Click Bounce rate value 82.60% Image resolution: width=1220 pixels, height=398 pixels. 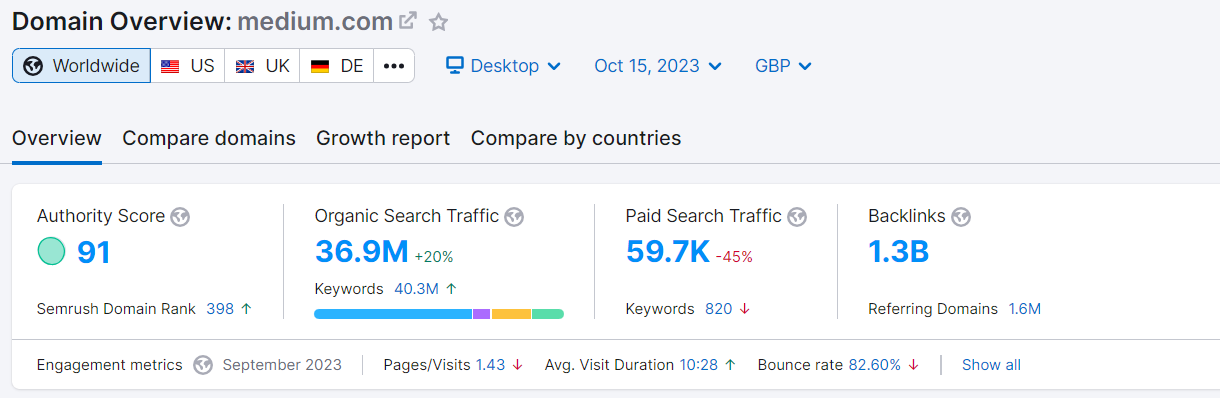point(875,365)
